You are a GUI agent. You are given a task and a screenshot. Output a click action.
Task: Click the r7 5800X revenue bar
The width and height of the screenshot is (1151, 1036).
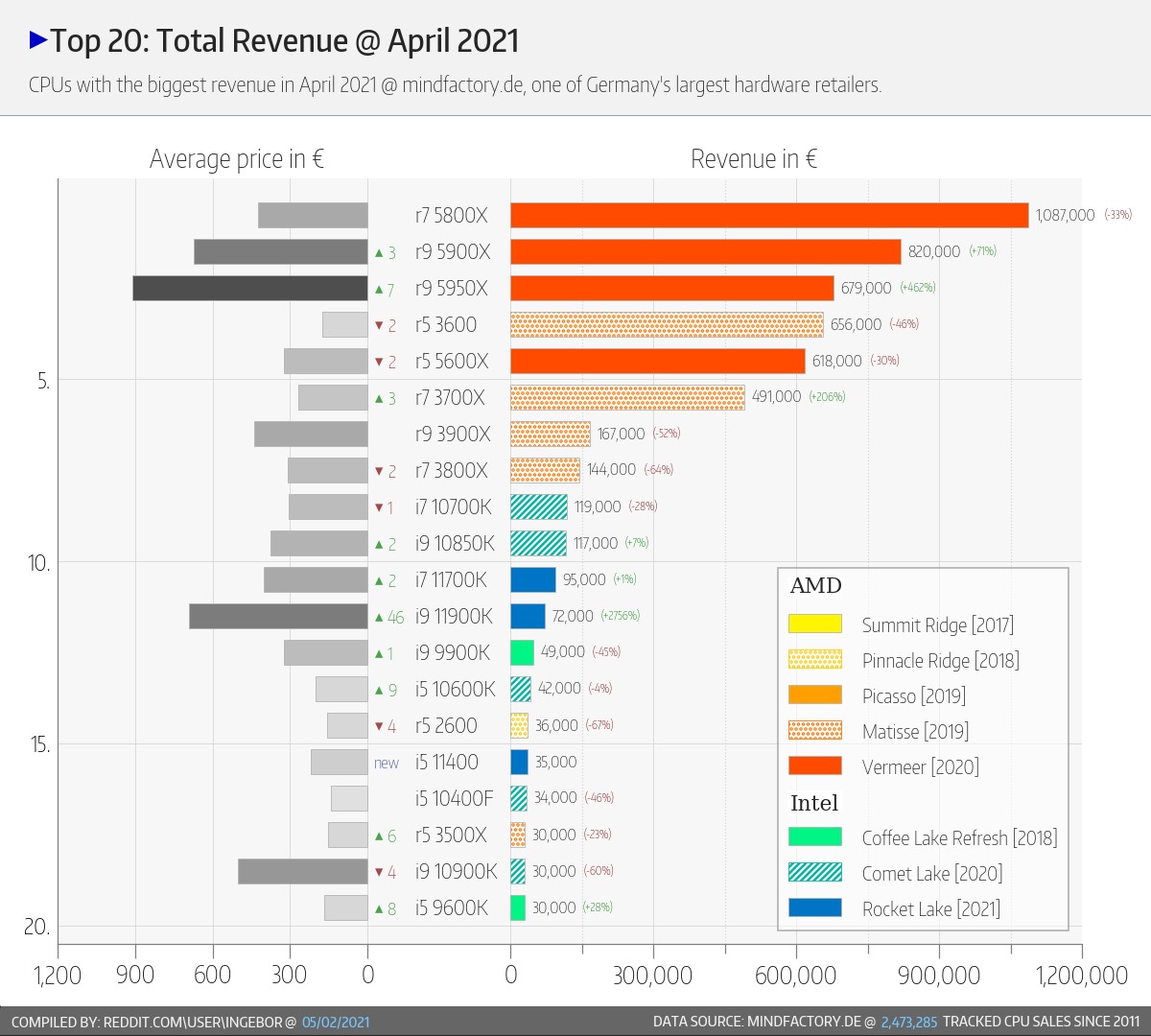click(769, 215)
